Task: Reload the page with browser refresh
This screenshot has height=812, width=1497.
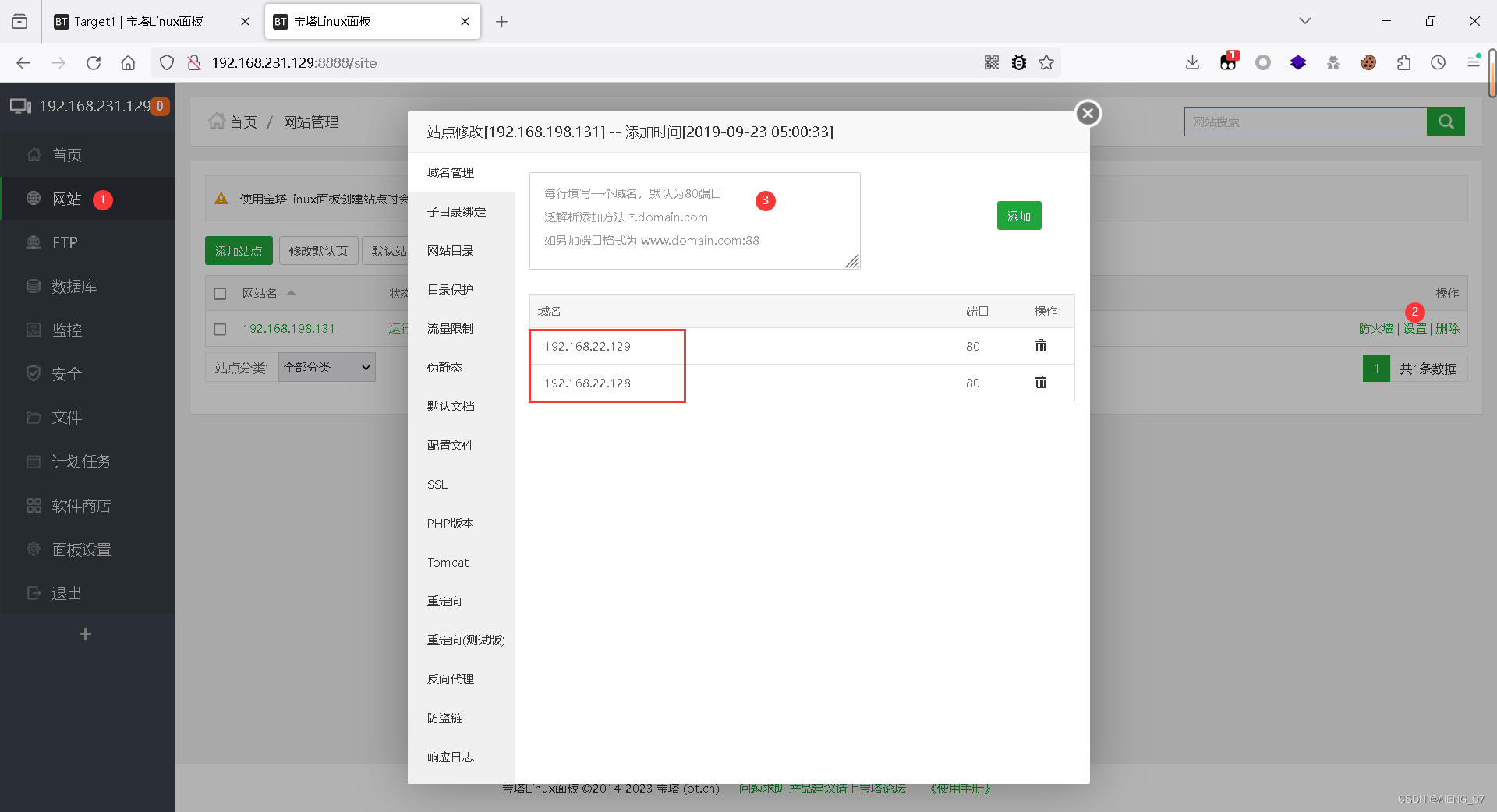Action: click(x=94, y=63)
